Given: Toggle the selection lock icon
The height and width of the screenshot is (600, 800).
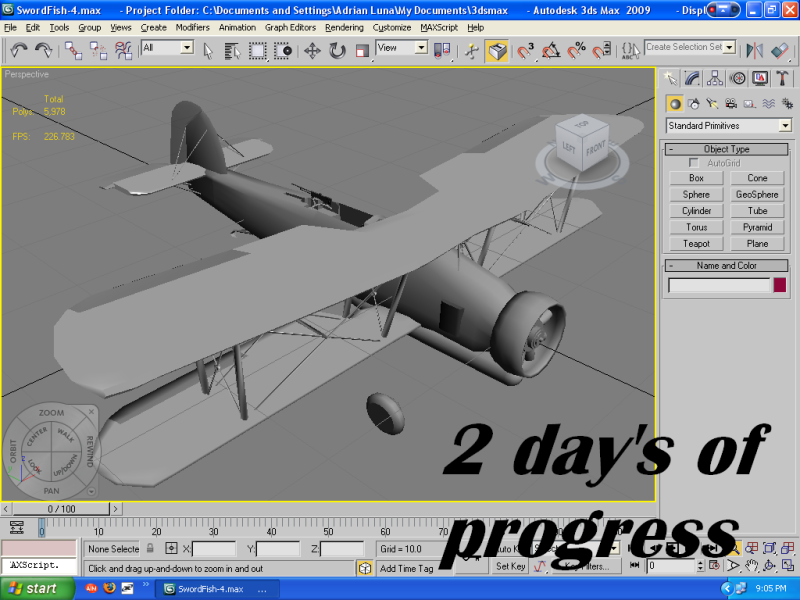Looking at the screenshot, I should tap(150, 548).
